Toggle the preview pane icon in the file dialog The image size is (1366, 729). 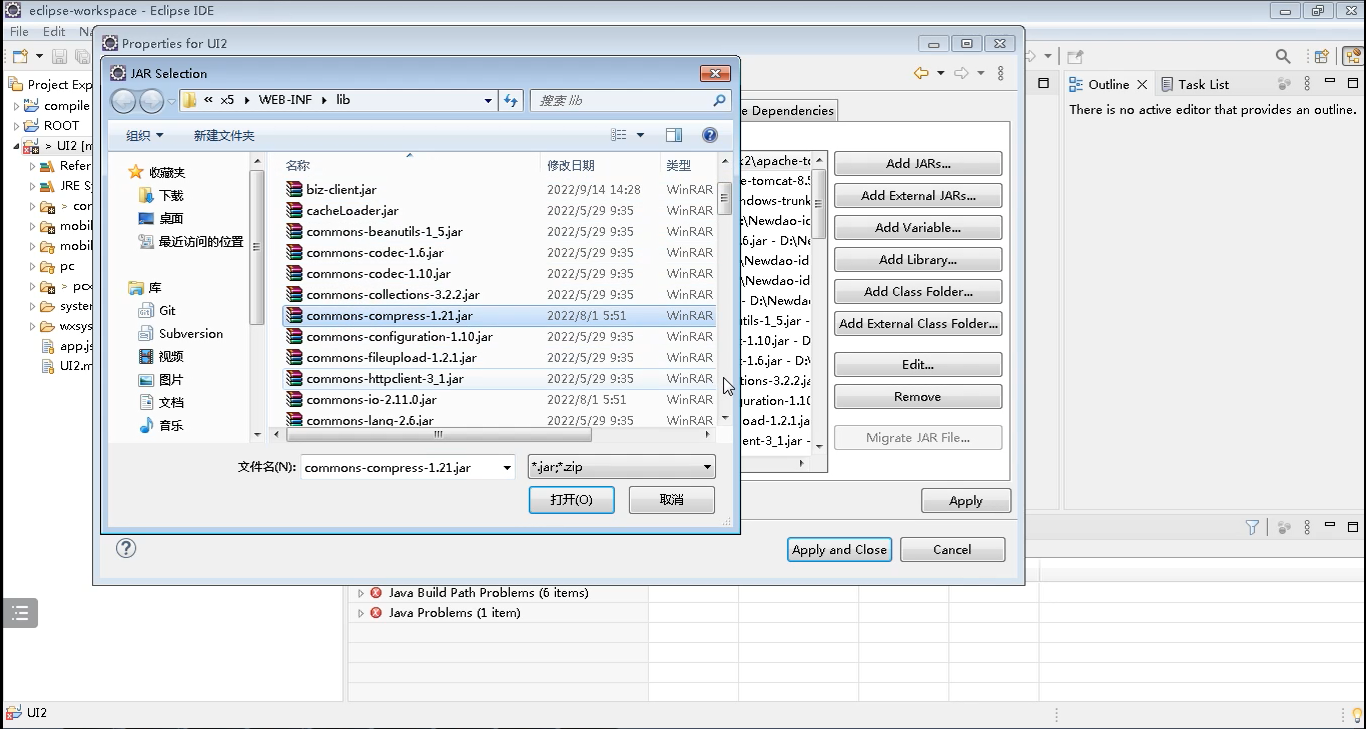[x=674, y=135]
